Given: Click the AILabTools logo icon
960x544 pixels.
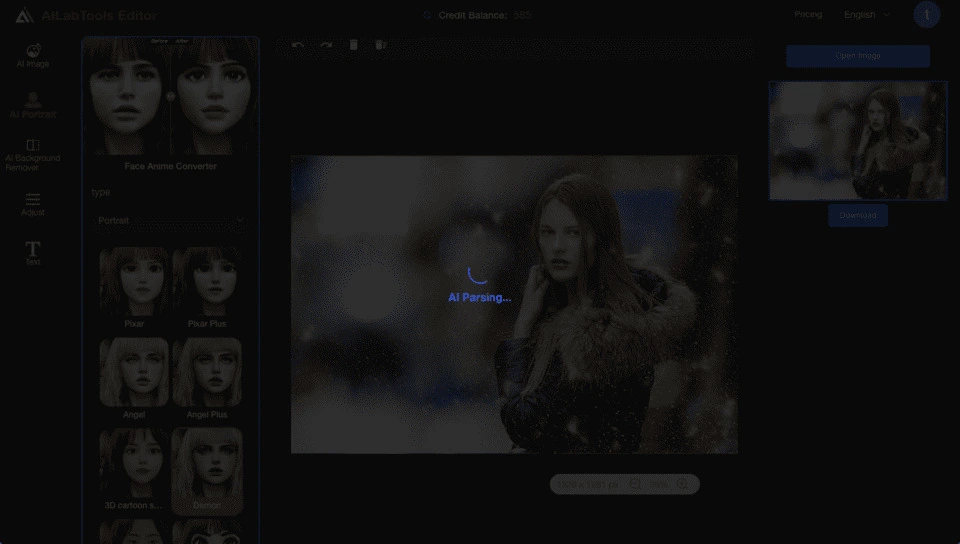Looking at the screenshot, I should (24, 15).
